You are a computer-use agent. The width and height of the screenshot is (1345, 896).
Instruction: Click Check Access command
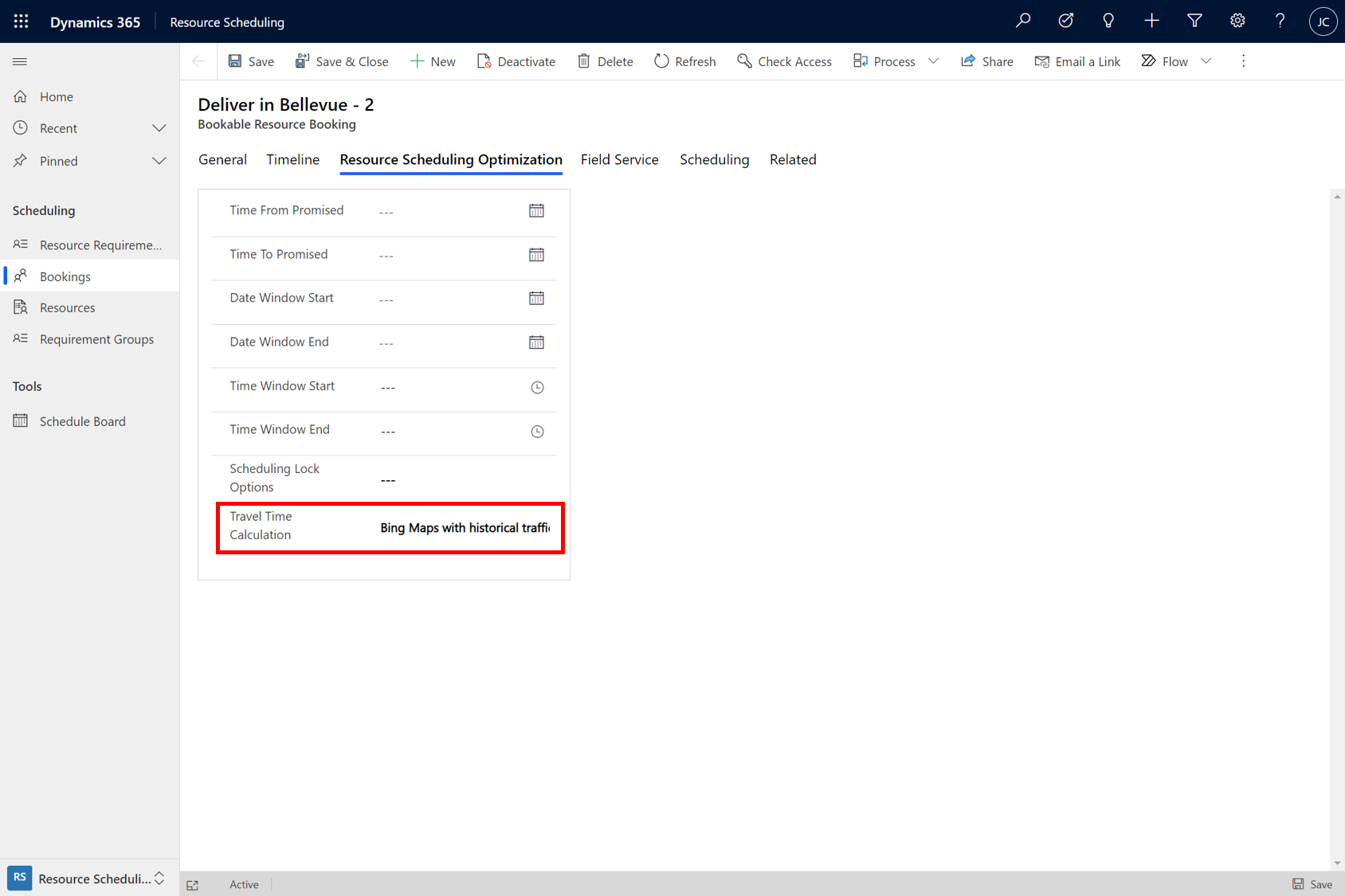[784, 61]
